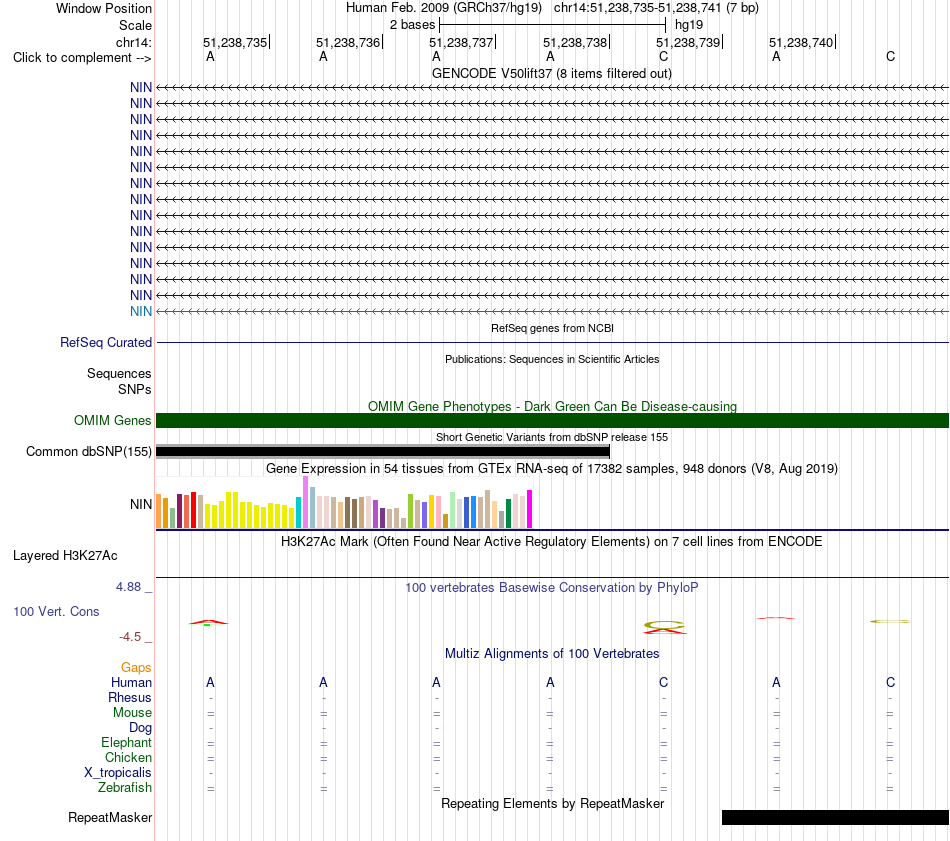Click position marker 51,238,735 on ruler
Viewport: 950px width, 841px height.
pyautogui.click(x=236, y=42)
